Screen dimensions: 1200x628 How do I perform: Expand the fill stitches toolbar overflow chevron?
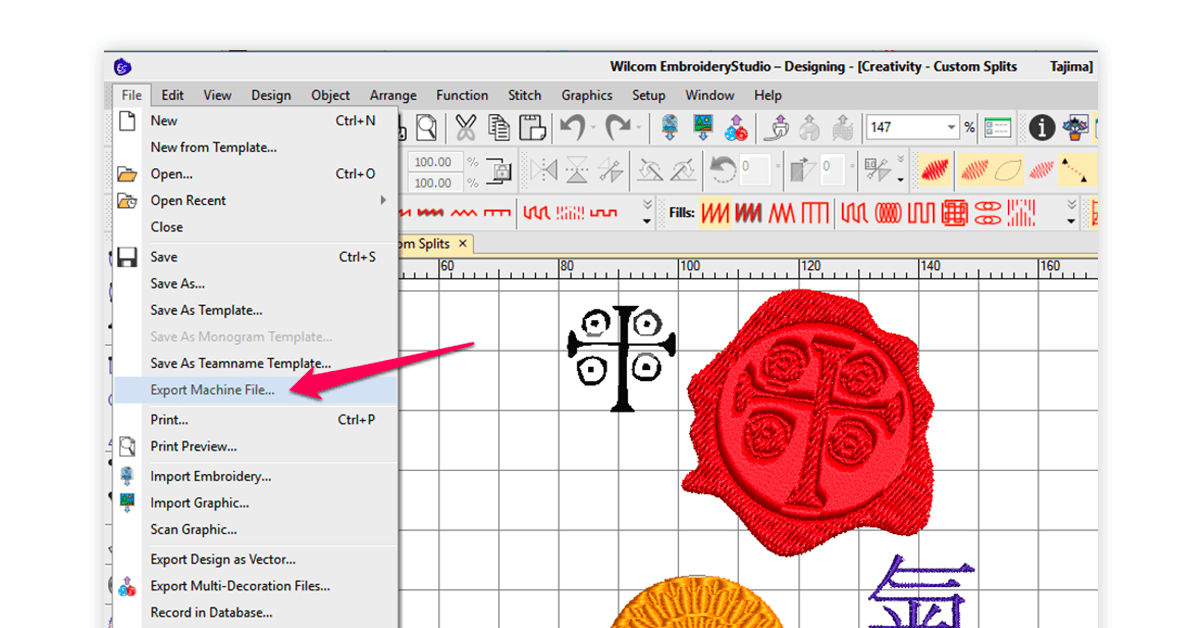pos(1072,213)
